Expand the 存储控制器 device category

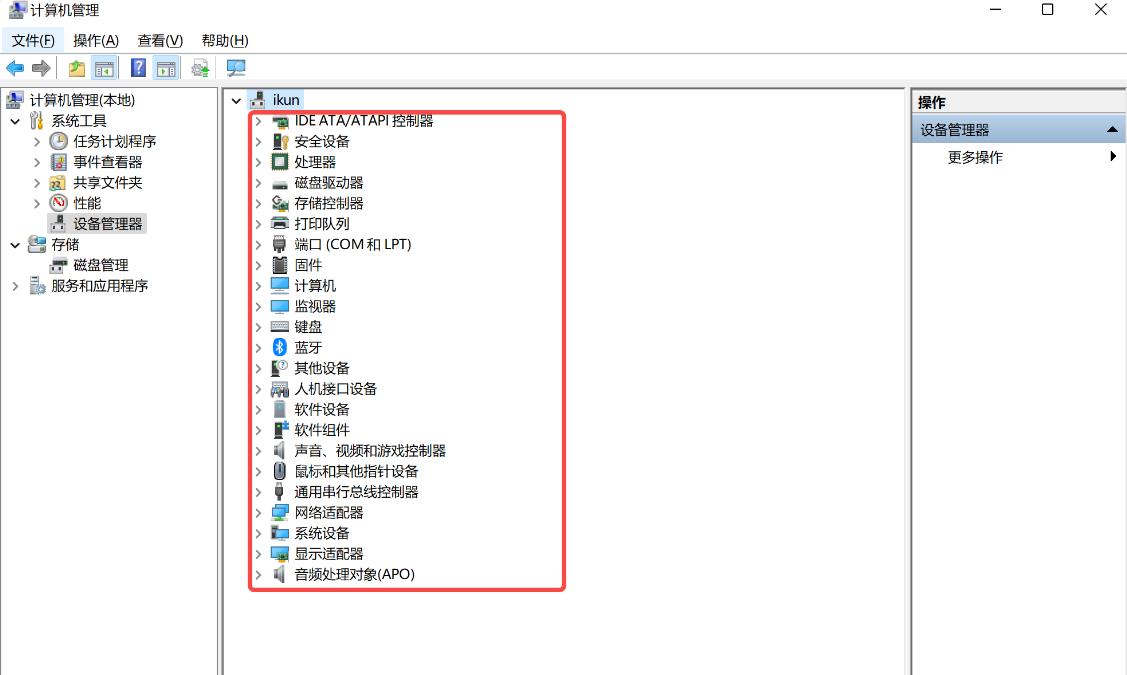pos(259,203)
